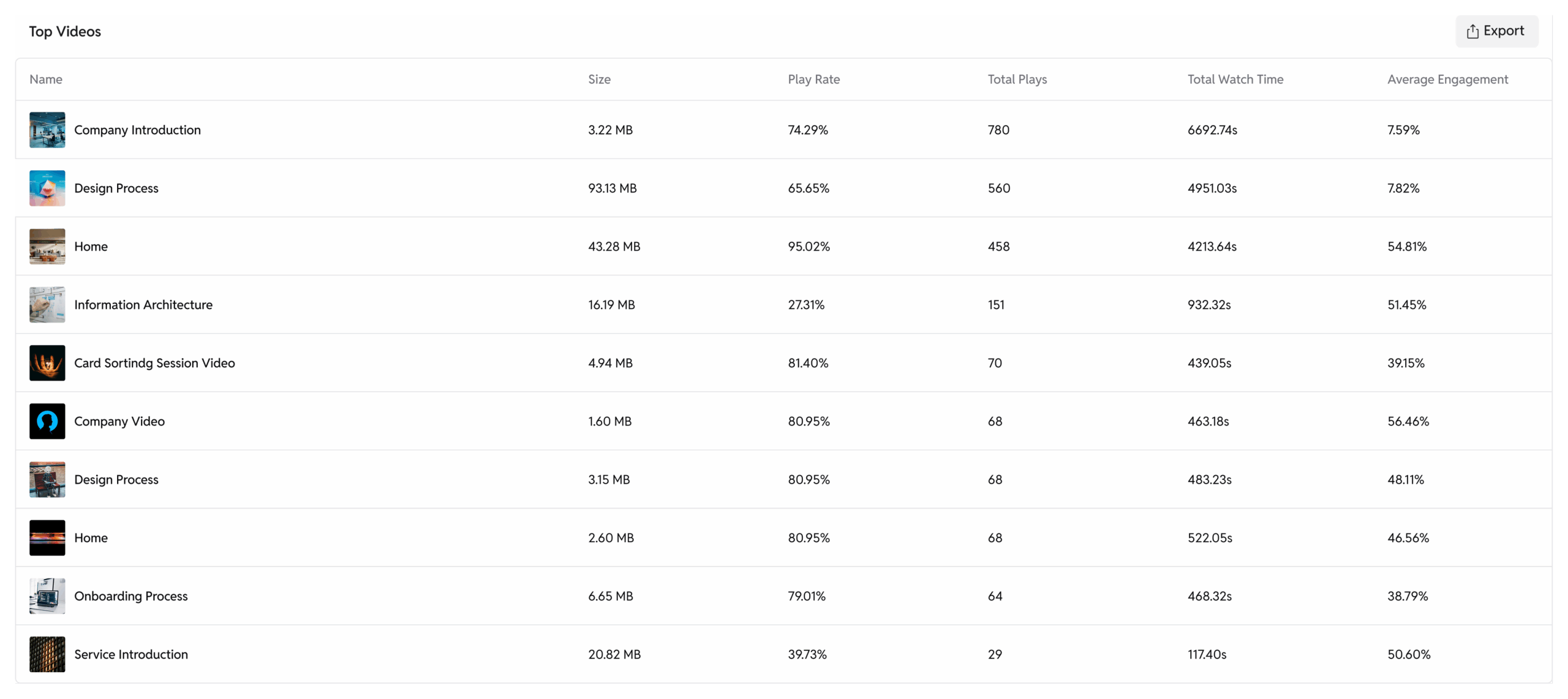Sort by the Size column header
1568x699 pixels.
(599, 79)
